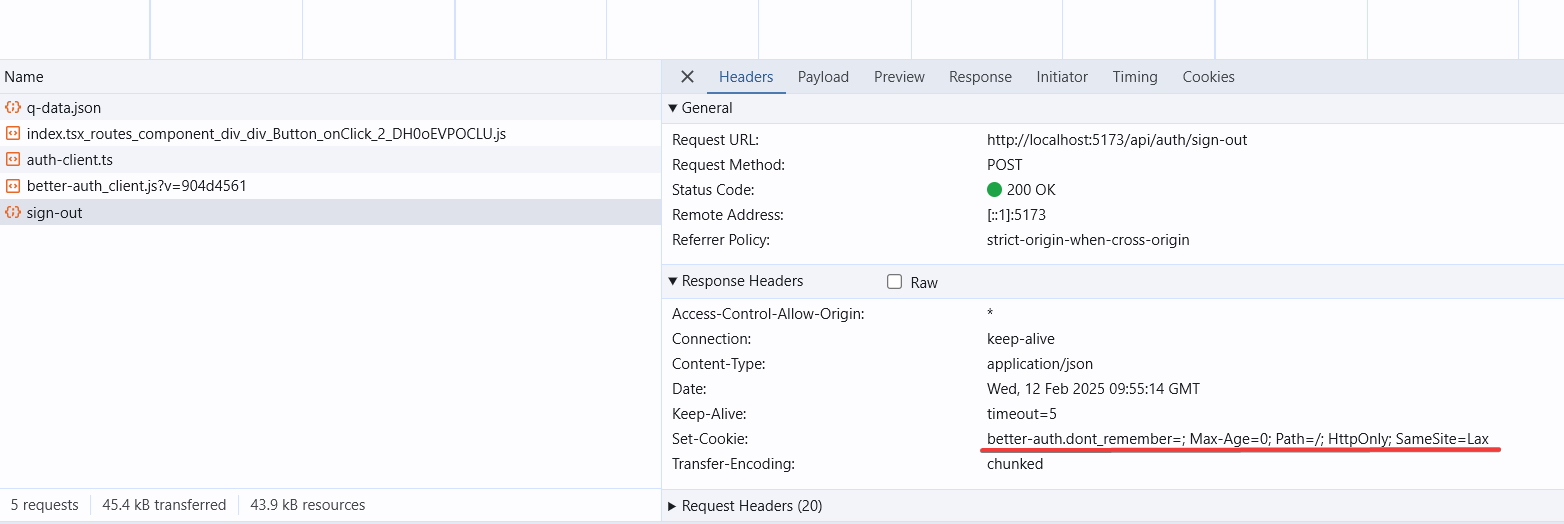View the Timing tab
Viewport: 1564px width, 524px height.
1135,77
